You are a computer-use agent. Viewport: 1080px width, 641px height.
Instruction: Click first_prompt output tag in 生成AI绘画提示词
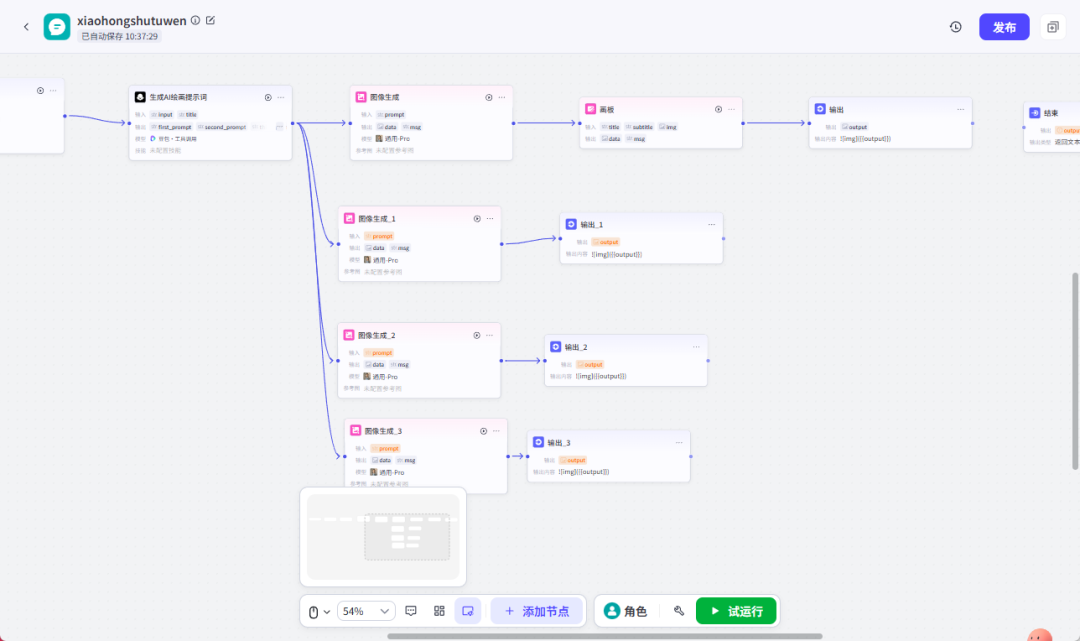coord(172,127)
